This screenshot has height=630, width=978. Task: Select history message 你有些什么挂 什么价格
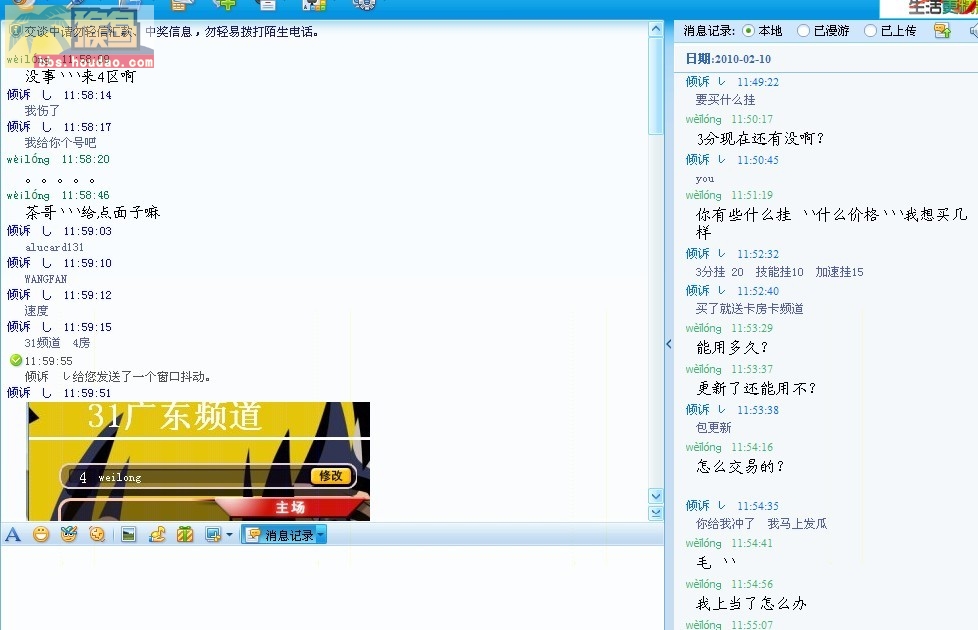(831, 223)
